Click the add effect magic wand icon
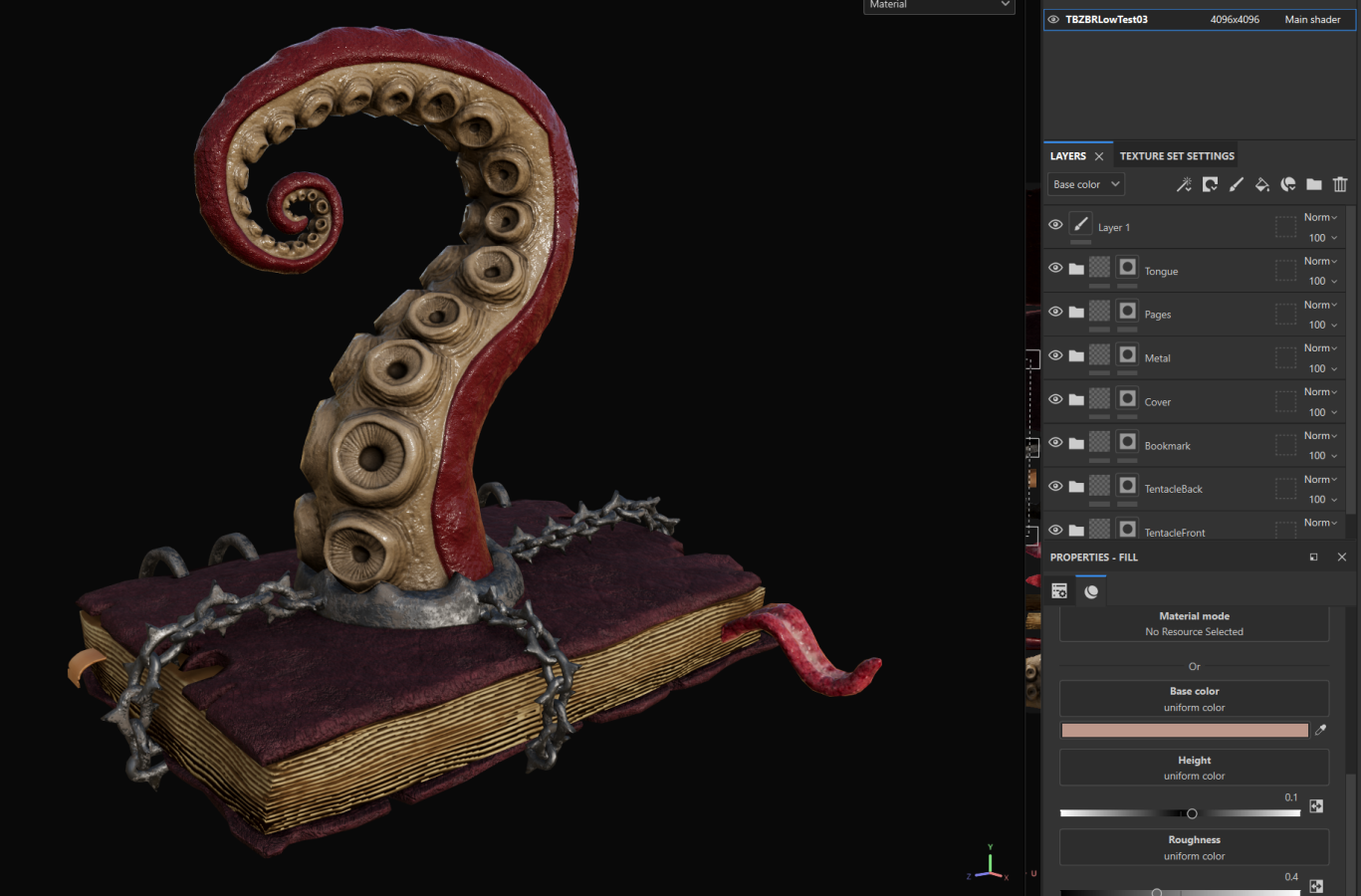 (1184, 184)
